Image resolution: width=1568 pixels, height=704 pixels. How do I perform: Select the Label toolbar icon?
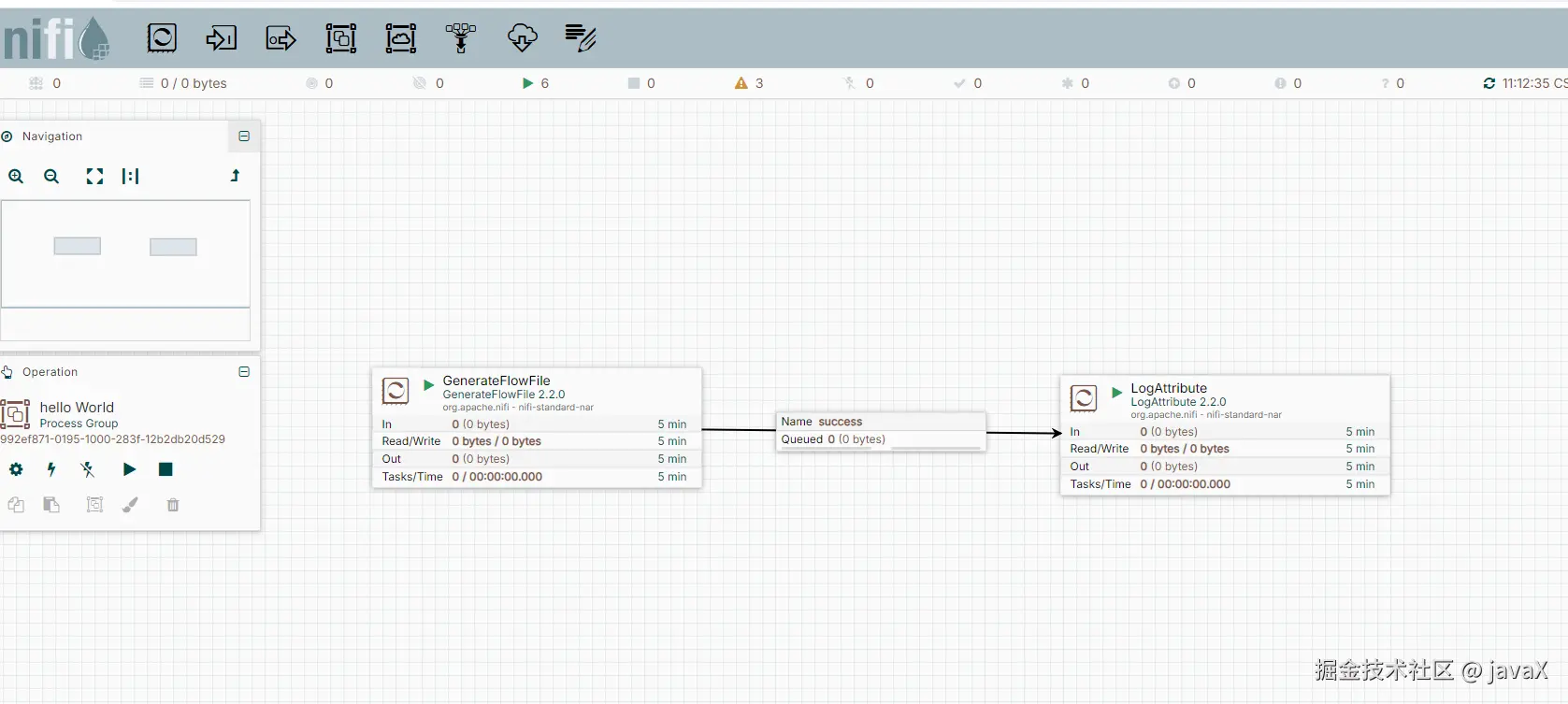tap(581, 38)
